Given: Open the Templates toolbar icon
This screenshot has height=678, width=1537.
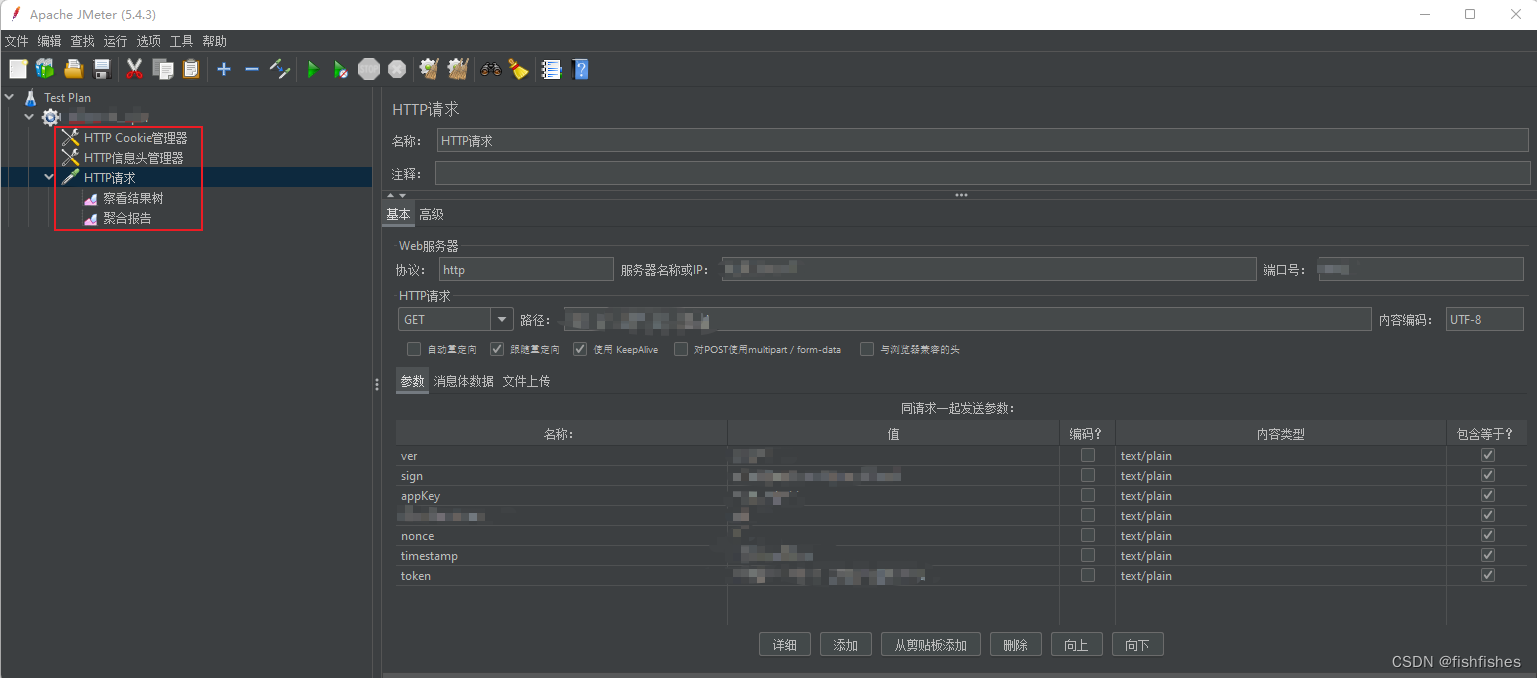Looking at the screenshot, I should 45,69.
